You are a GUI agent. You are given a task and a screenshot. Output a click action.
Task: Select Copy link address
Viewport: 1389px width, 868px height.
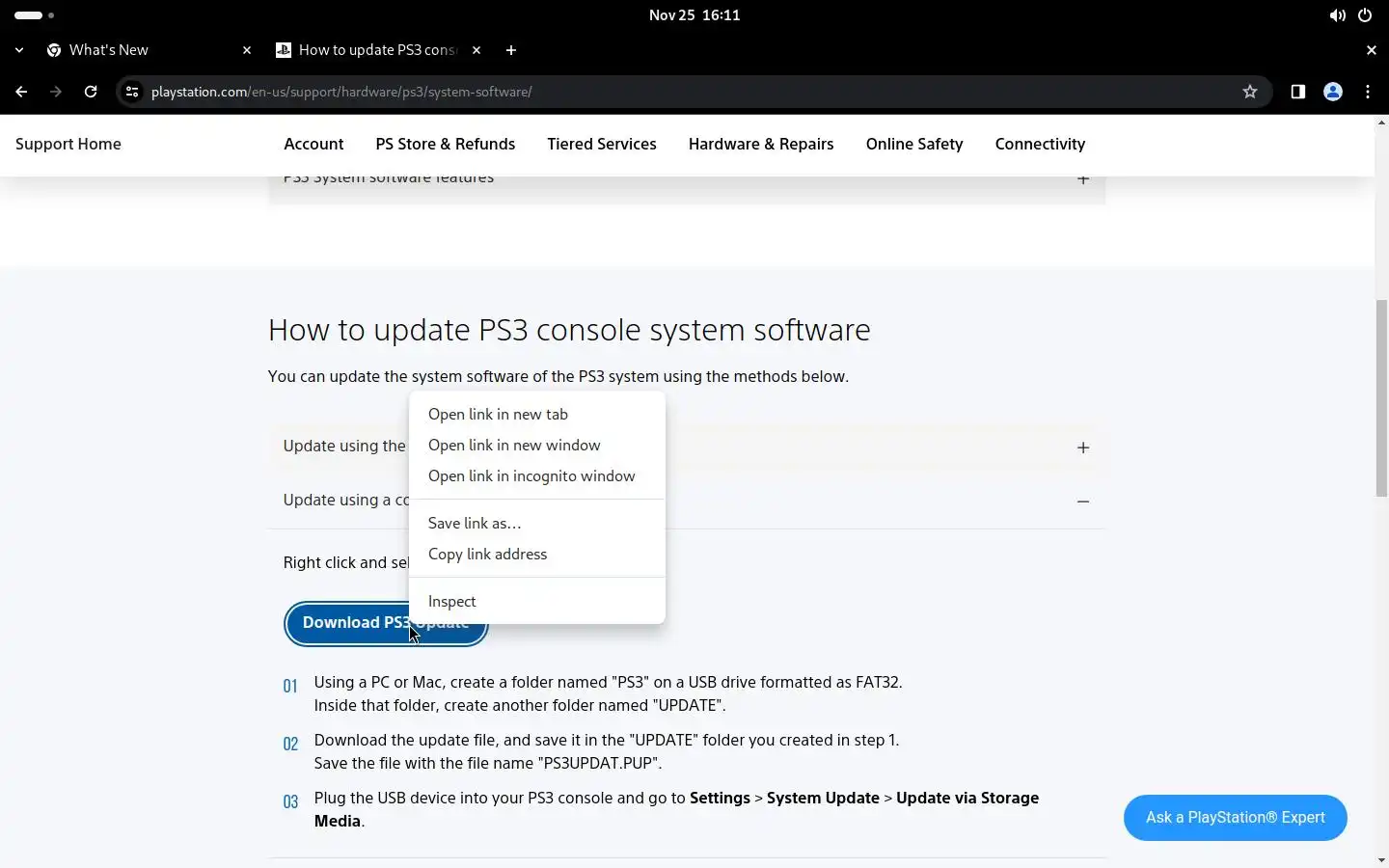point(537,554)
